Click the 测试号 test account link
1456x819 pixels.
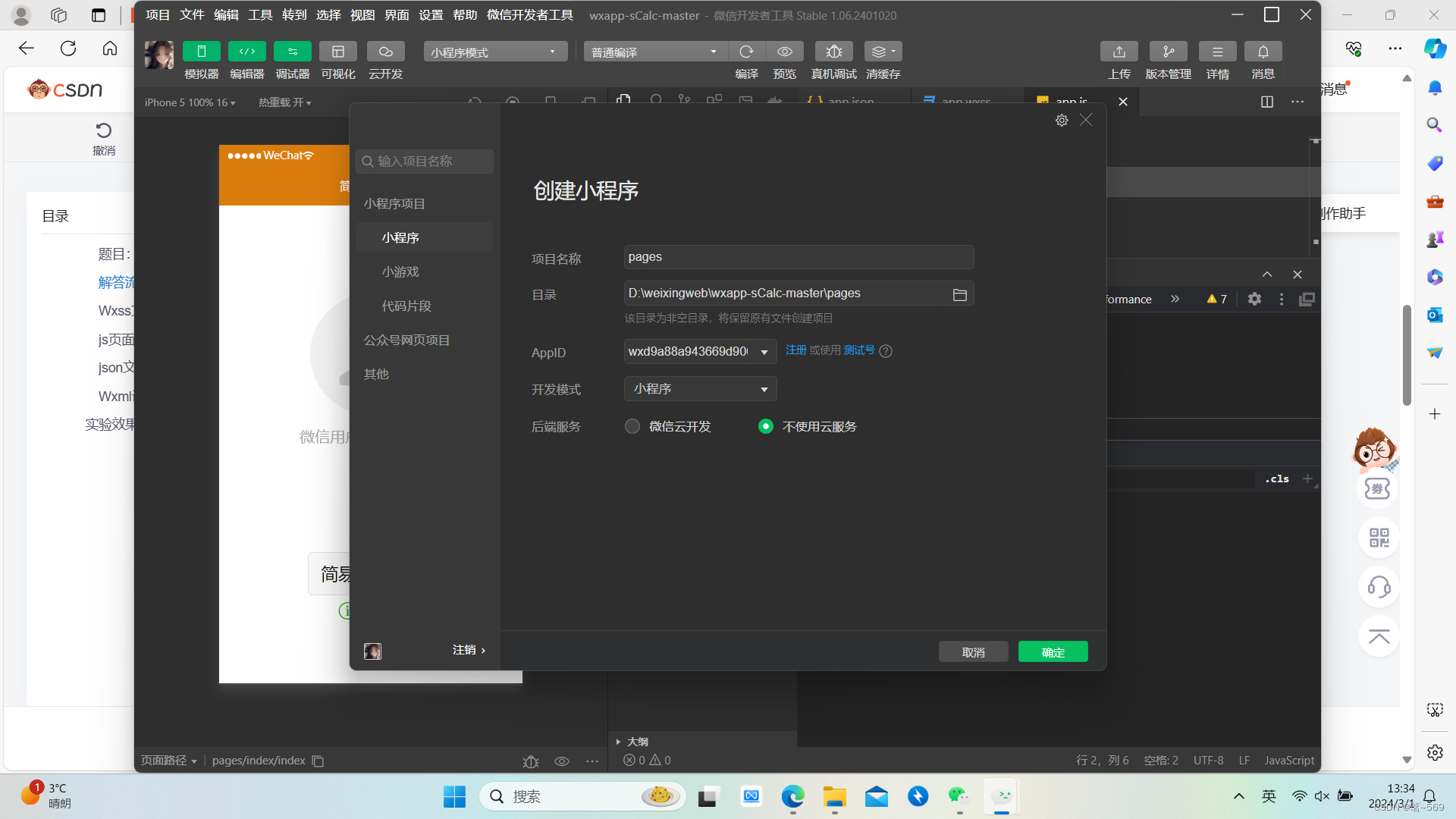(x=859, y=350)
